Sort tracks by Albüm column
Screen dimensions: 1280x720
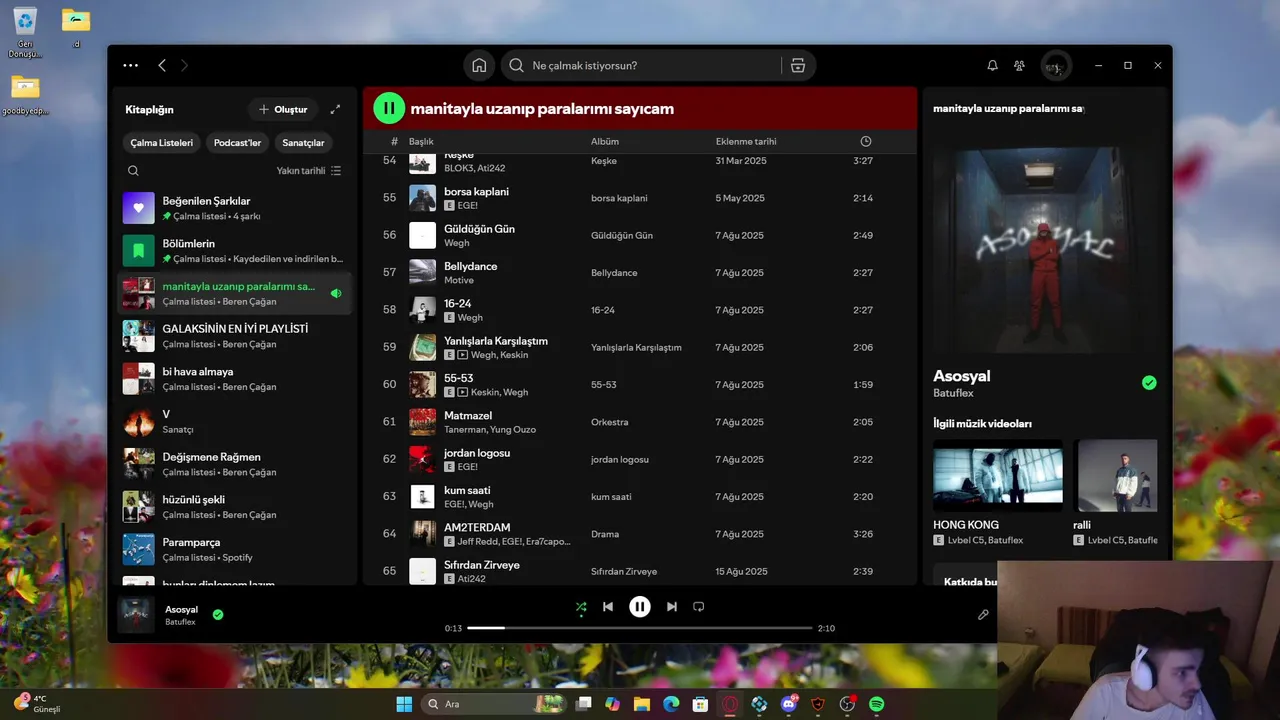pos(605,141)
